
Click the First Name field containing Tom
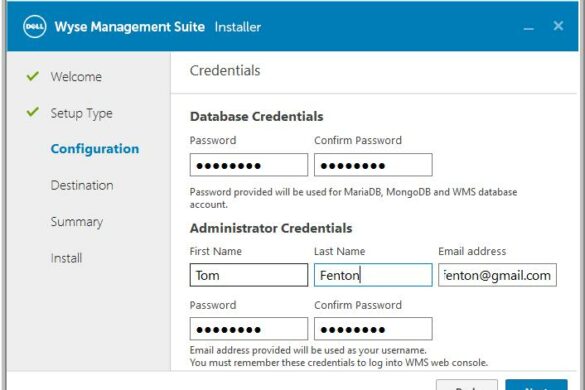[249, 275]
